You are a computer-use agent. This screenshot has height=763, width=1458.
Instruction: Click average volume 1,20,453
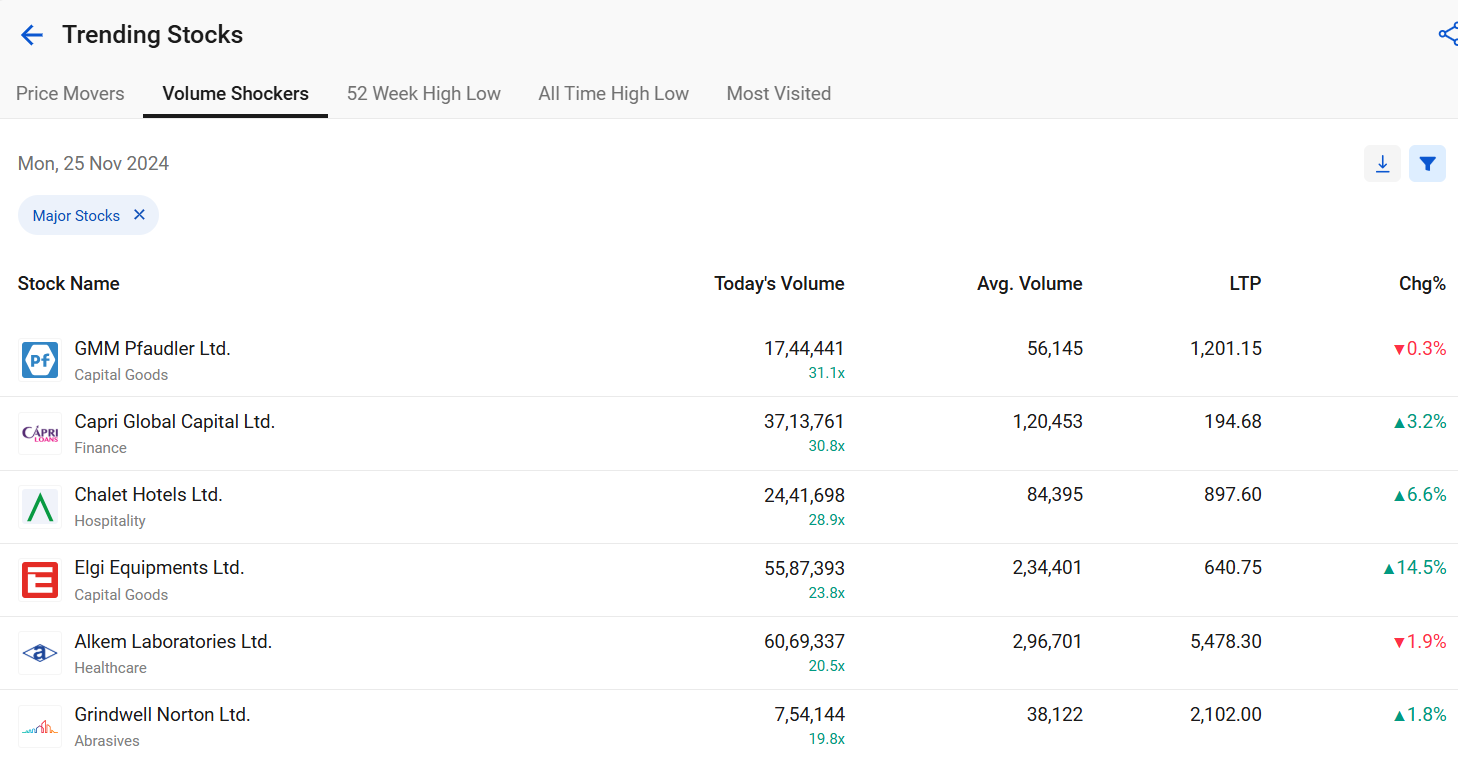(1047, 421)
